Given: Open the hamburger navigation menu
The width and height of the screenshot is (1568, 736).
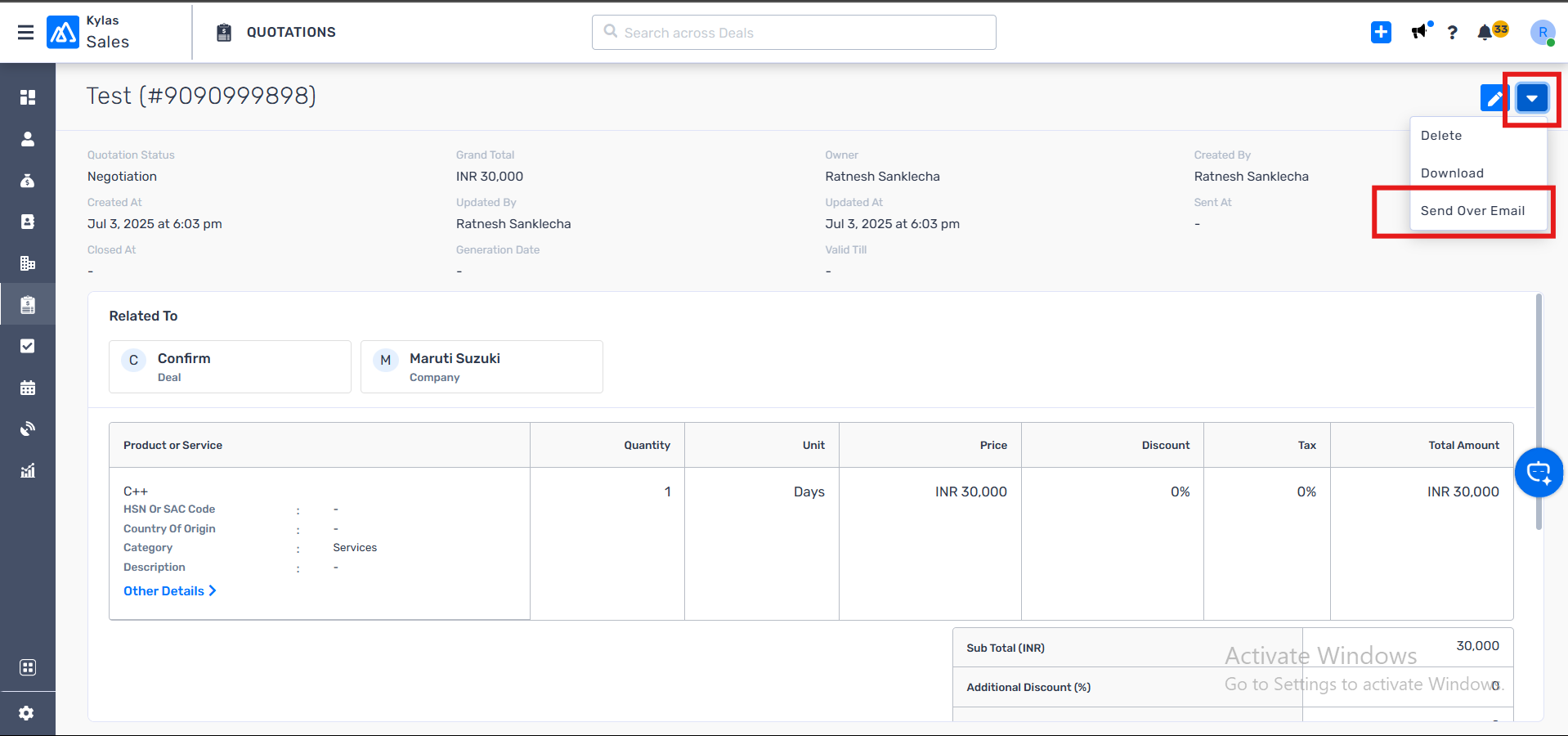Looking at the screenshot, I should [26, 32].
